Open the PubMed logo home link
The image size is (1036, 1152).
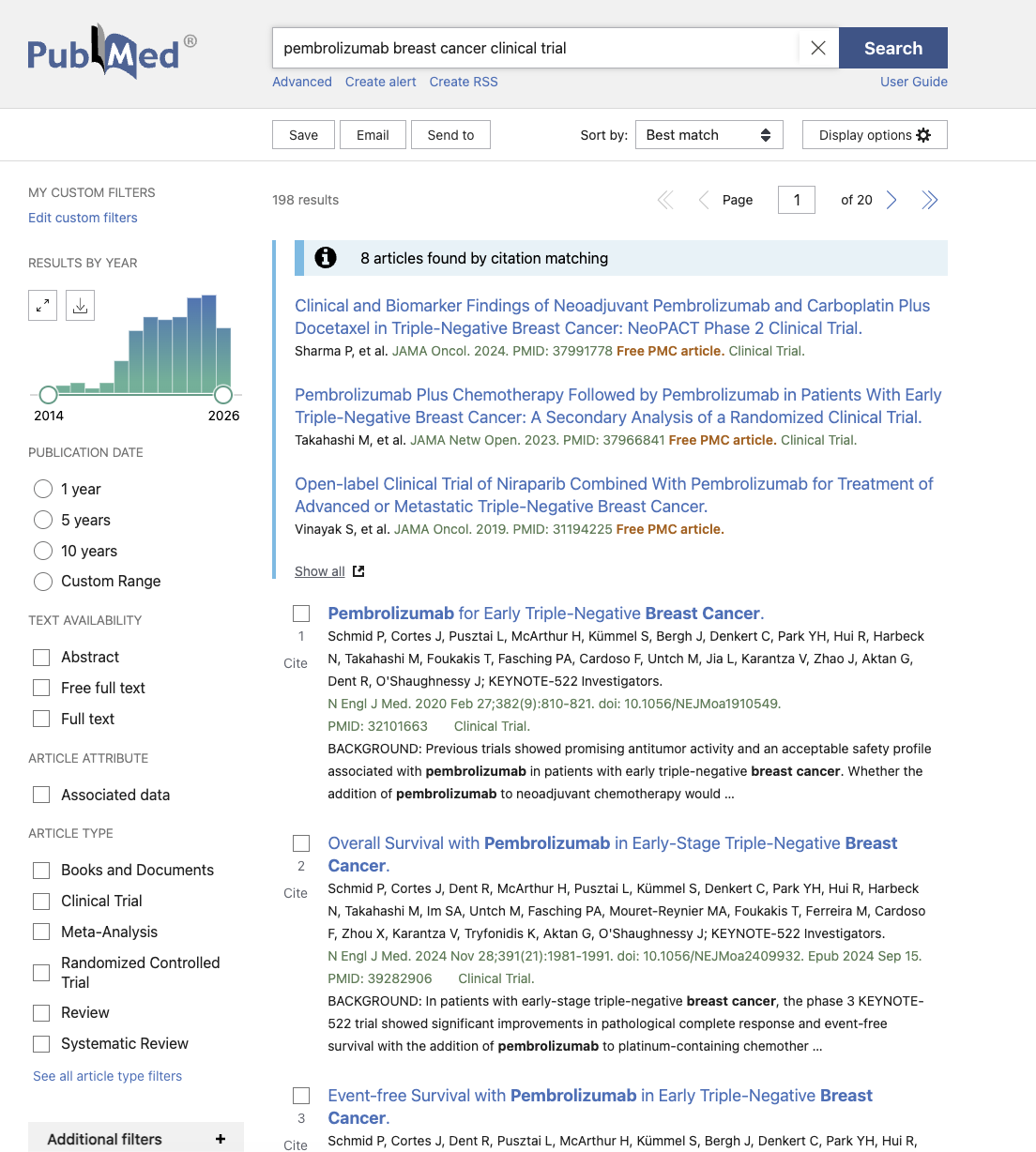pos(112,53)
